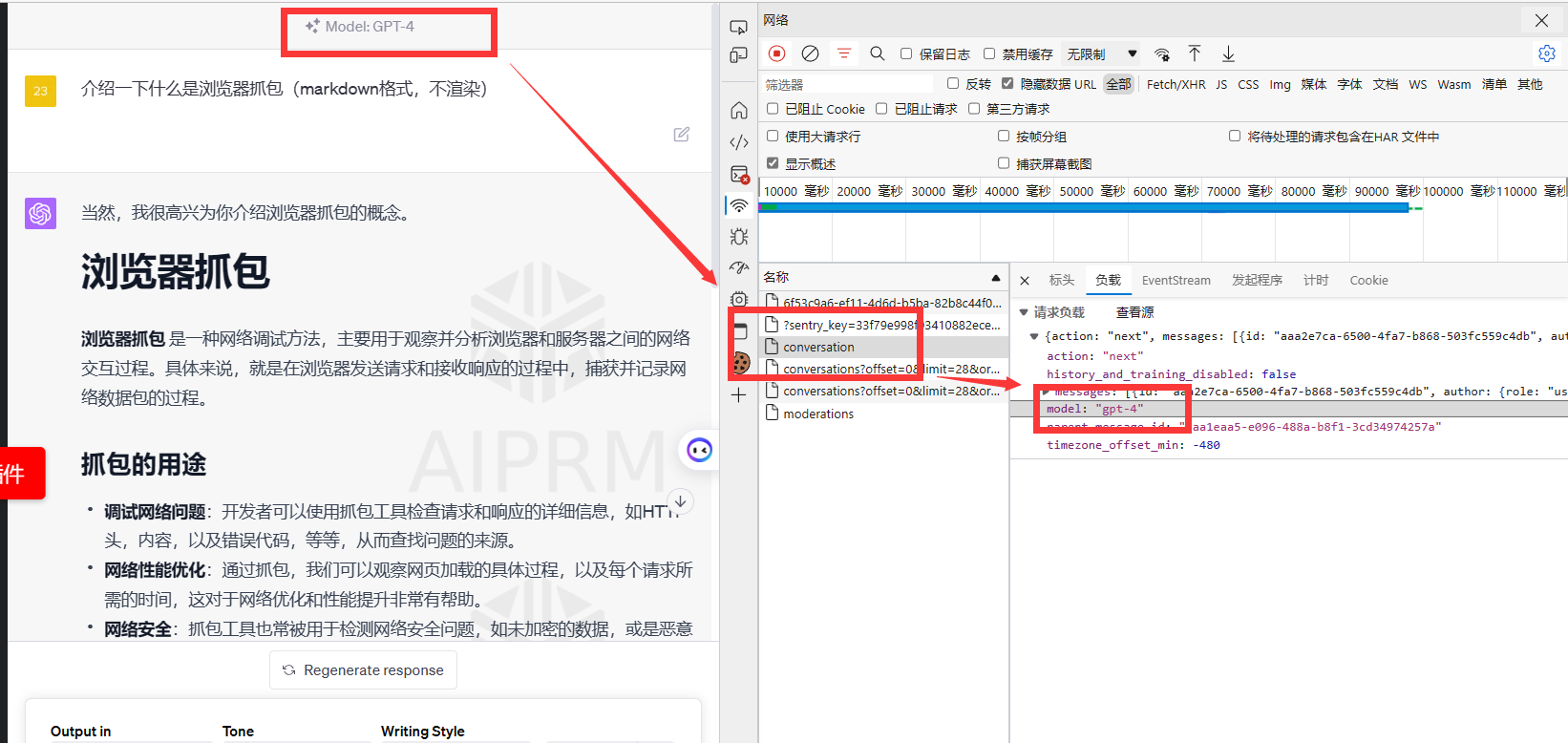Open the Sources panel bug icon
Image resolution: width=1568 pixels, height=743 pixels.
tap(739, 237)
